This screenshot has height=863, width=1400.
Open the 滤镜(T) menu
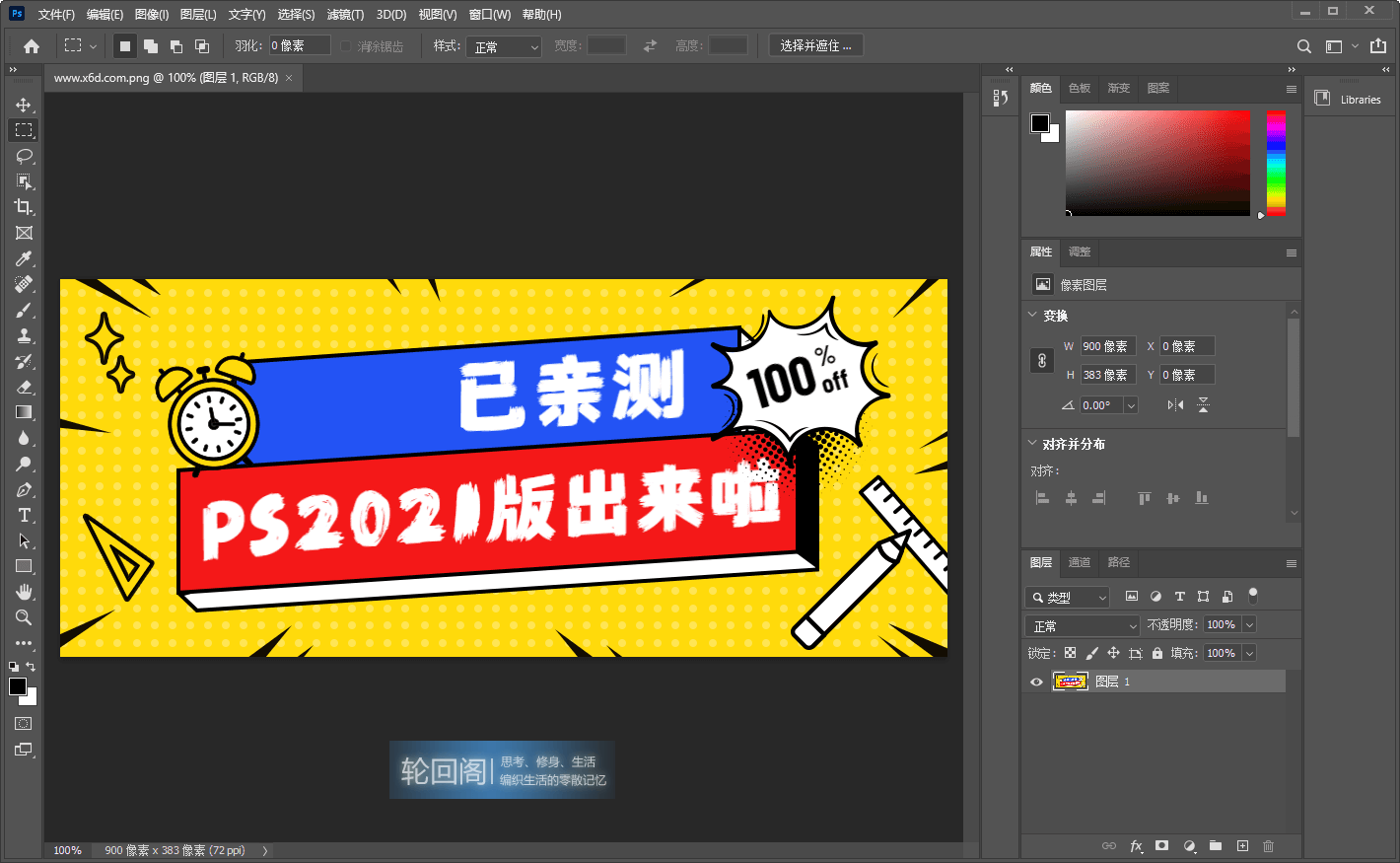pos(345,14)
